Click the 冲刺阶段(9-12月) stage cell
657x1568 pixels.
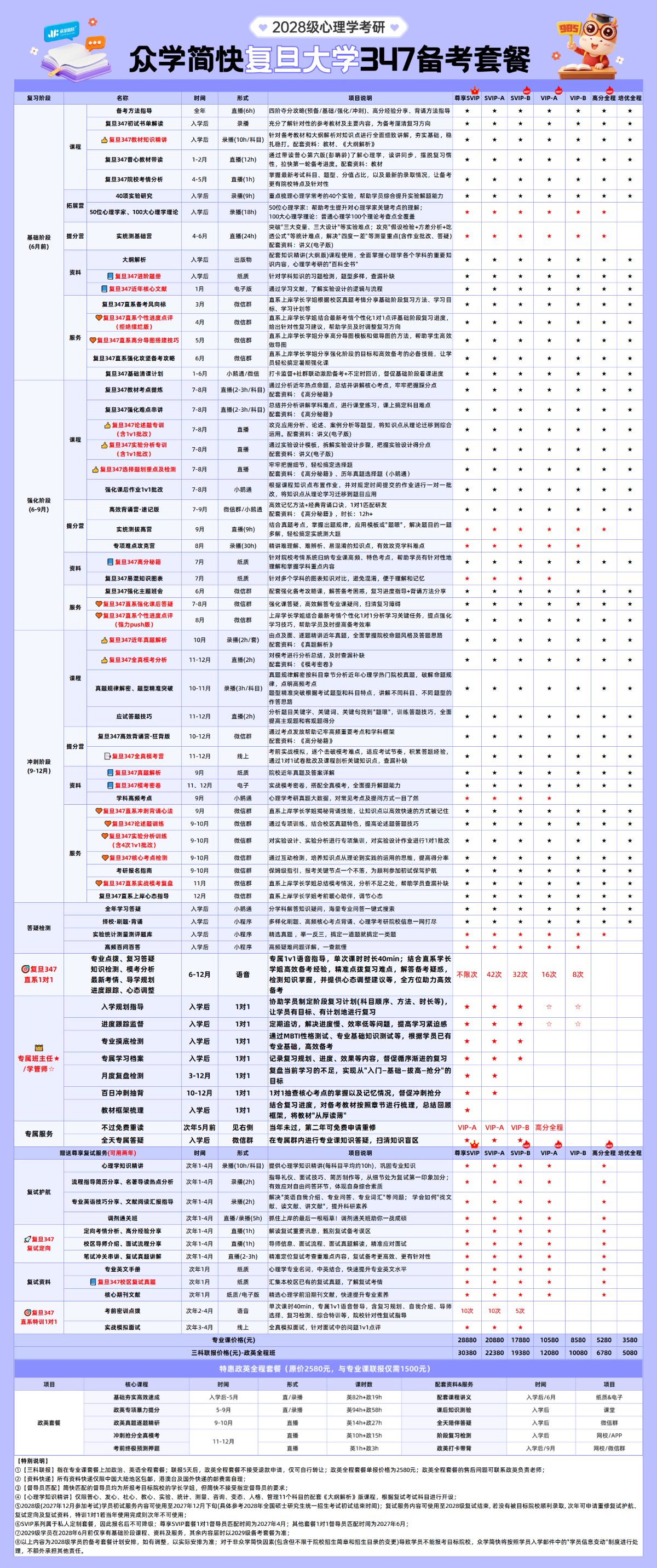39,766
